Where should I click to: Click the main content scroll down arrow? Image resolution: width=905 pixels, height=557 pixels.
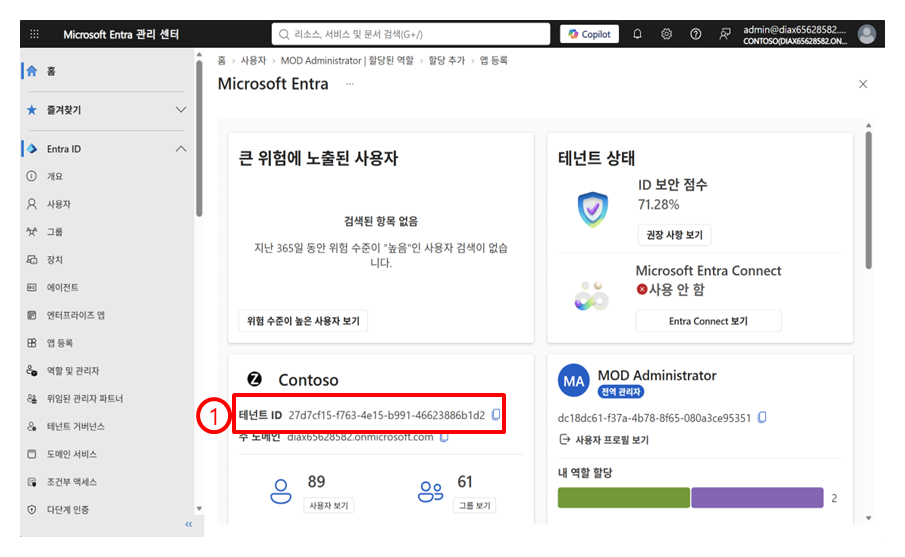(x=868, y=518)
